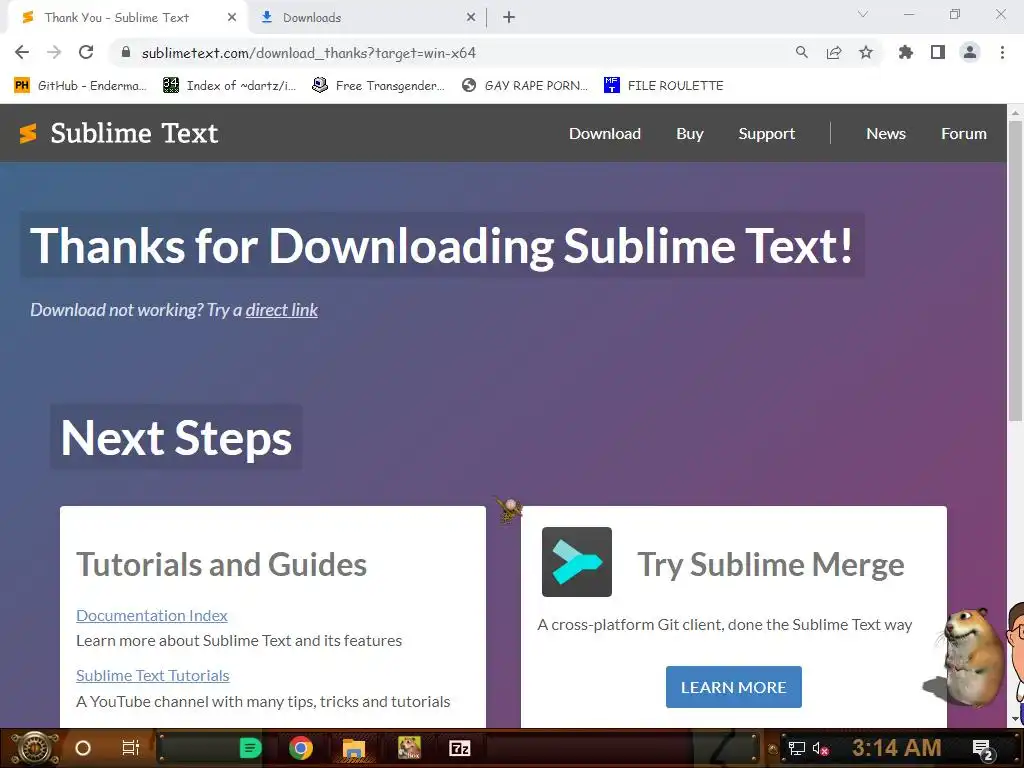Click the scrollbar down arrow
This screenshot has height=768, width=1024.
pos(1015,719)
